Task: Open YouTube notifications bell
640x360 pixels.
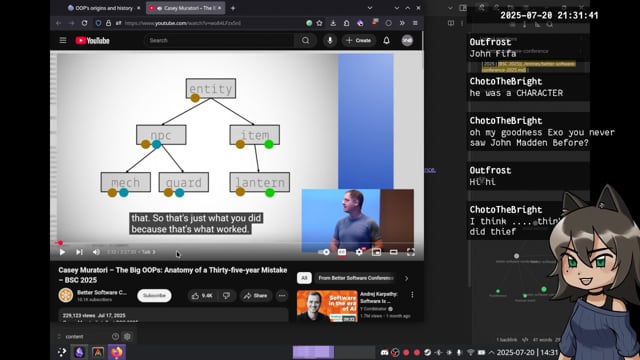Action: click(x=386, y=40)
